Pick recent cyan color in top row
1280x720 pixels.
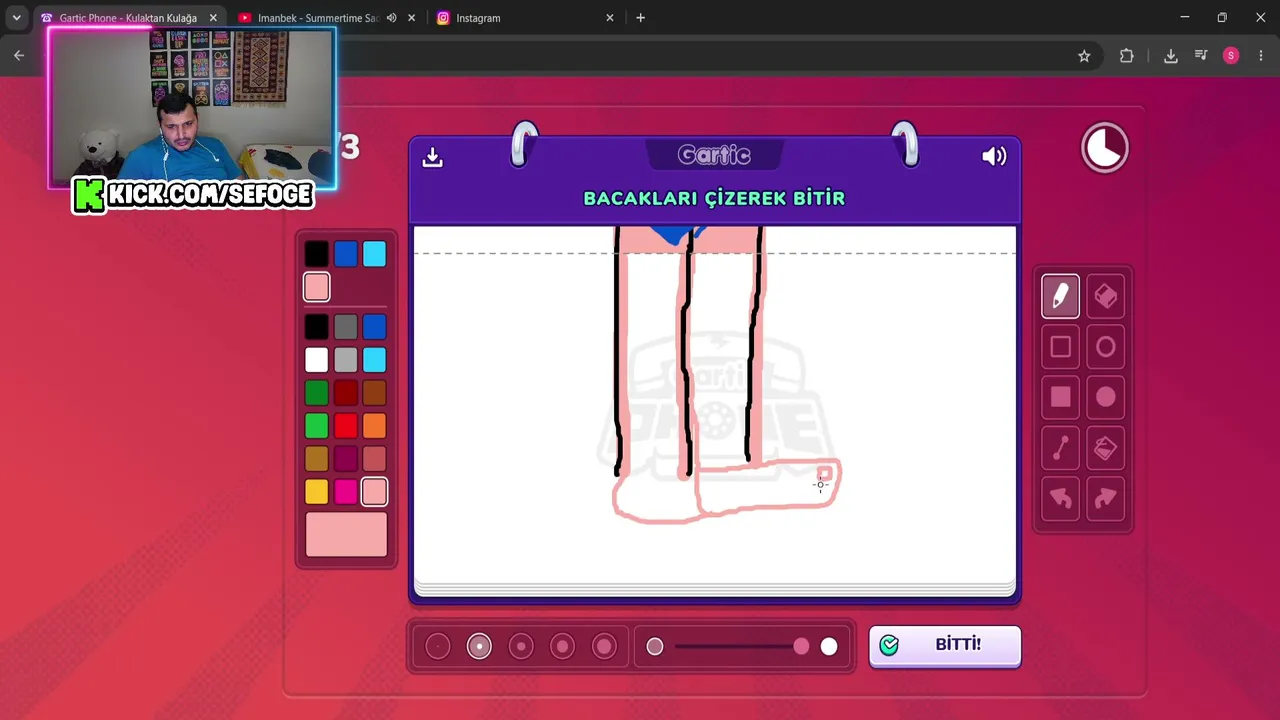[x=374, y=254]
